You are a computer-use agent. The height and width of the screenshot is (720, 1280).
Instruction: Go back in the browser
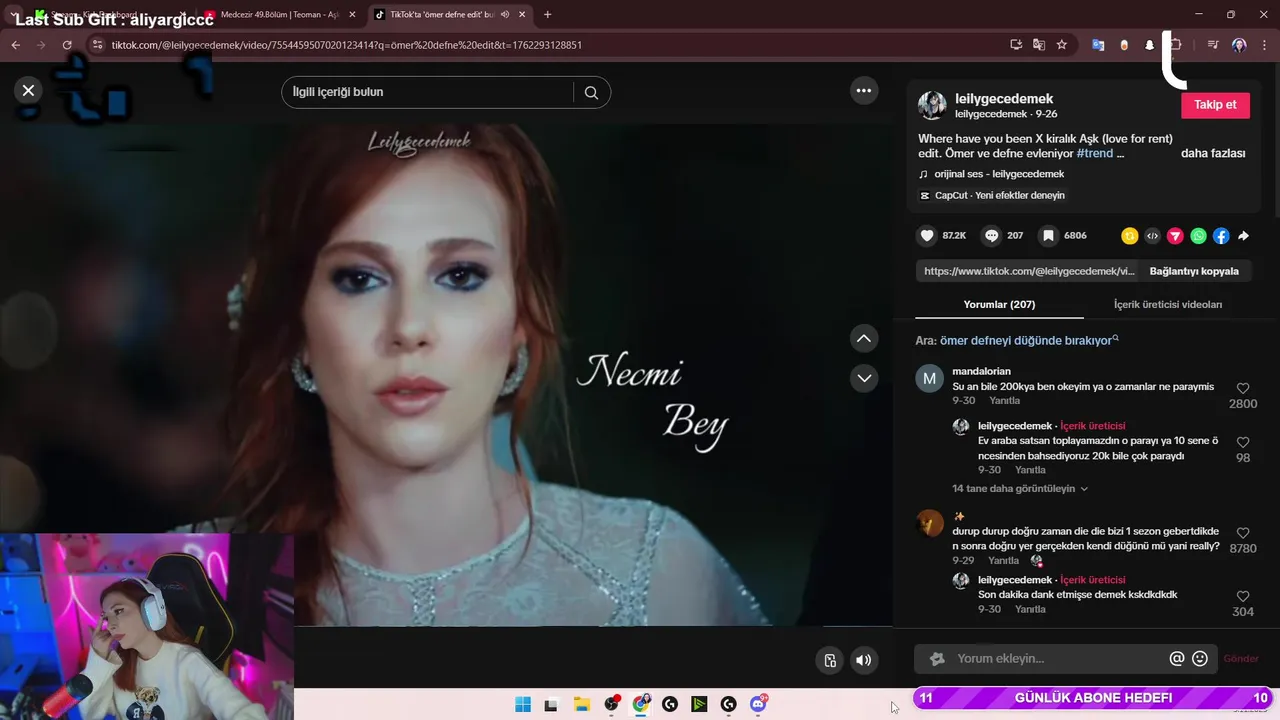[x=15, y=45]
